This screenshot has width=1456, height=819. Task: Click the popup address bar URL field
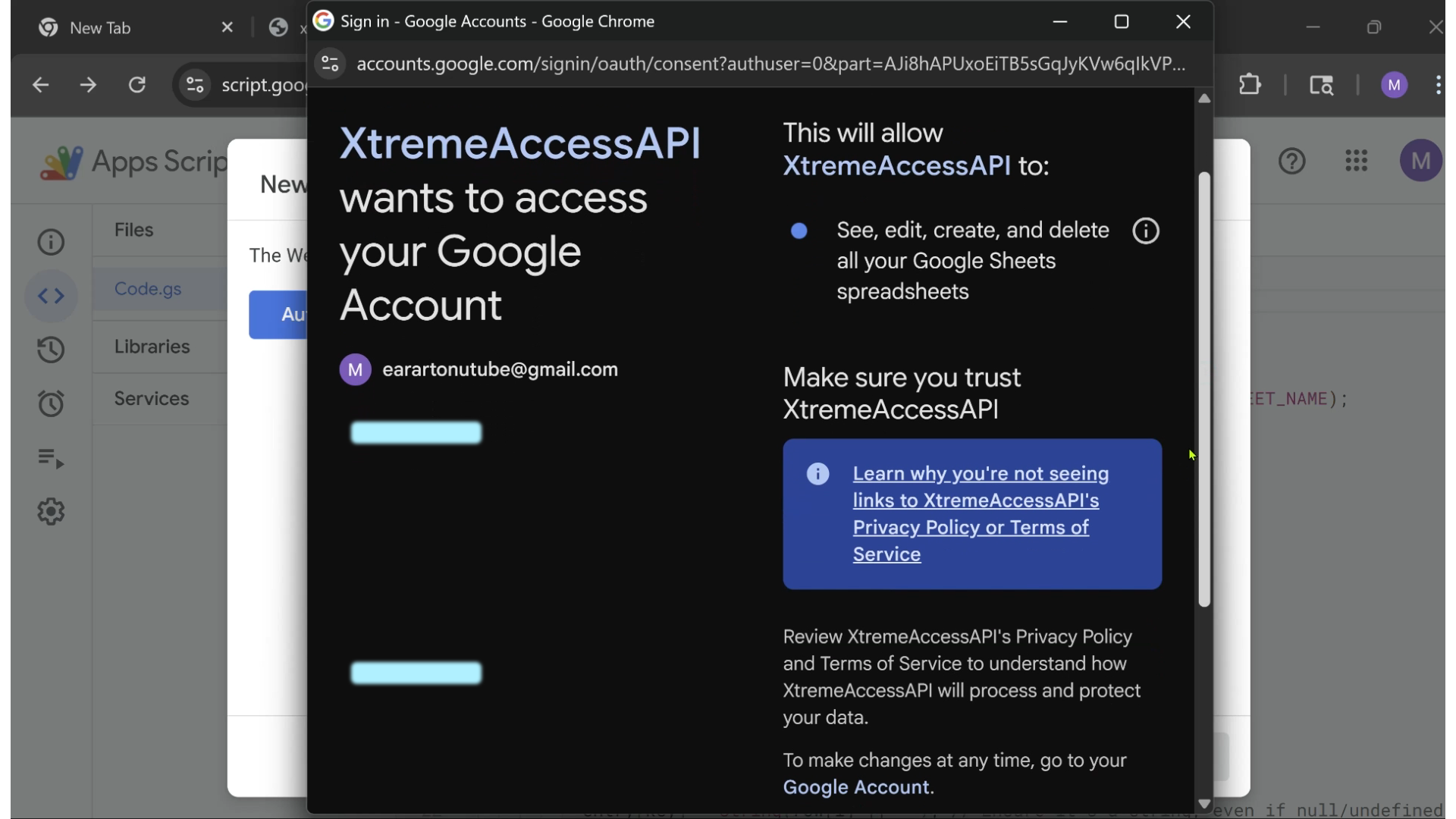[x=770, y=64]
